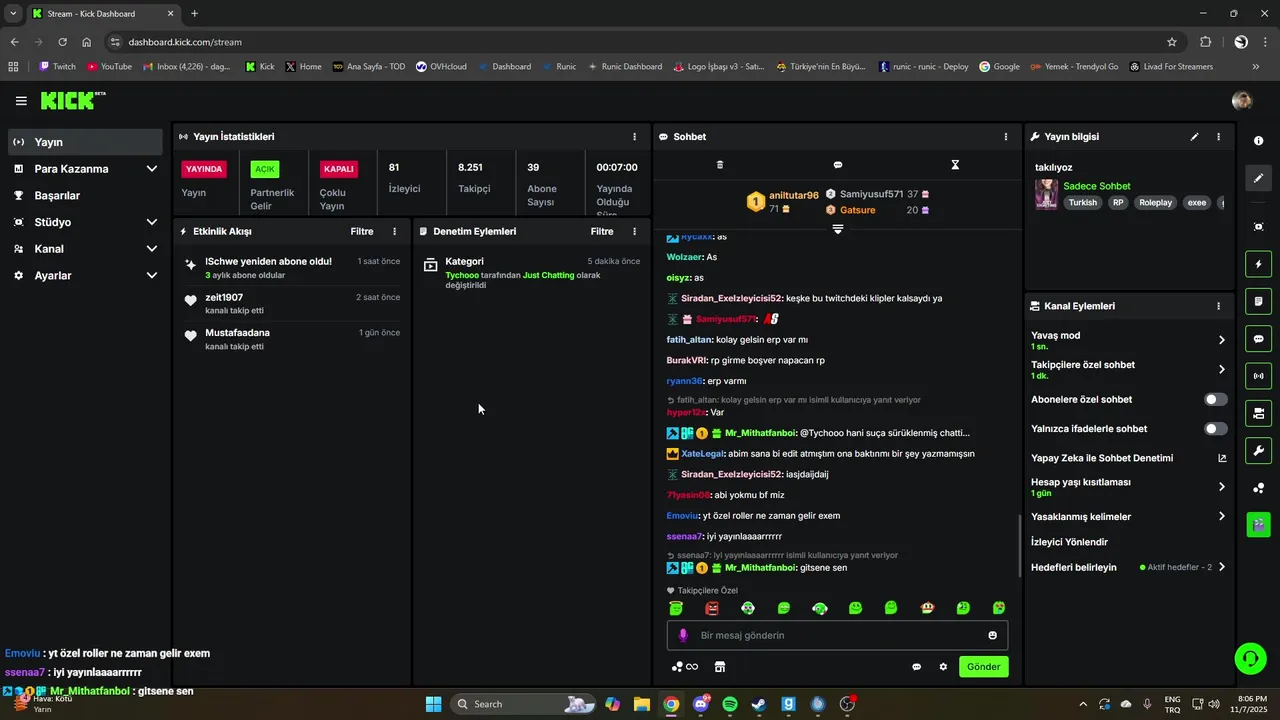Click the purple microphone icon in the message box
1280x720 pixels.
[684, 635]
